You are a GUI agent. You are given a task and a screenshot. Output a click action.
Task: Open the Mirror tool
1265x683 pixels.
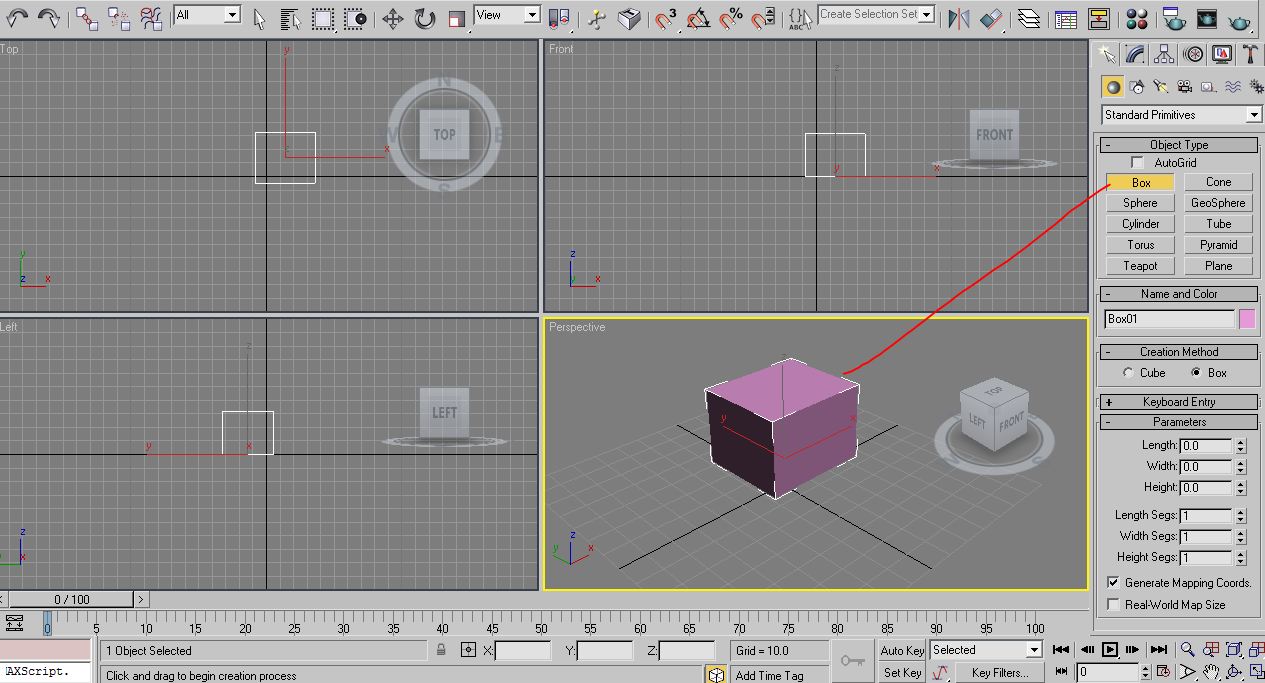pos(959,18)
